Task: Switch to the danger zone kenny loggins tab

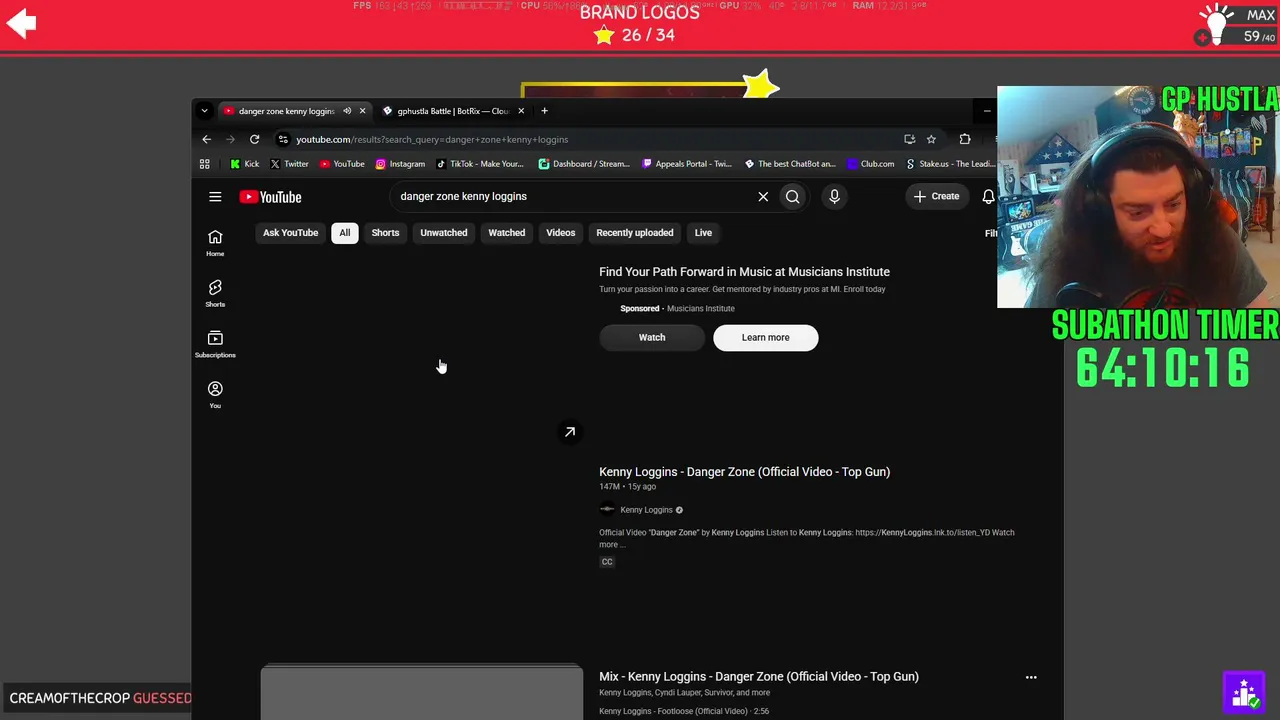Action: (x=286, y=111)
